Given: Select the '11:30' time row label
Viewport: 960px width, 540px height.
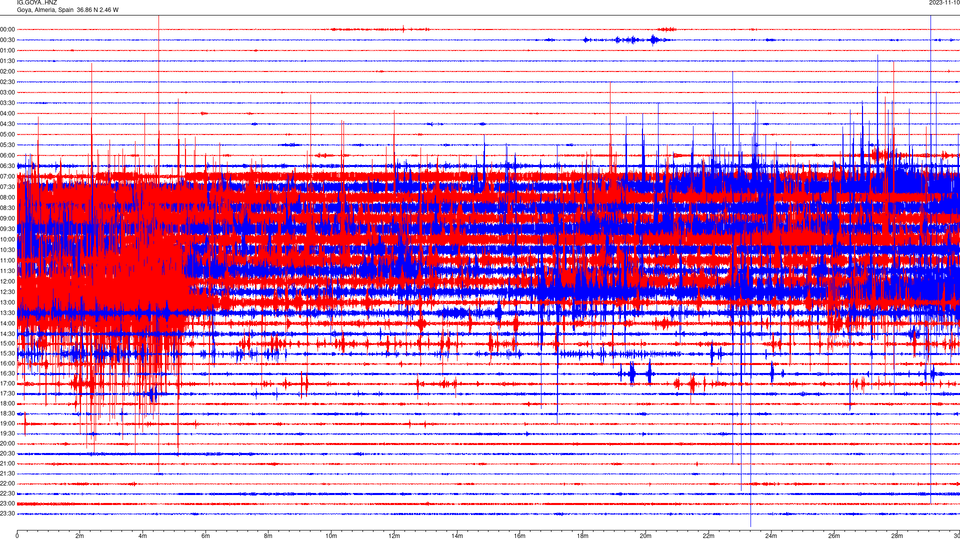Looking at the screenshot, I should click(7, 271).
